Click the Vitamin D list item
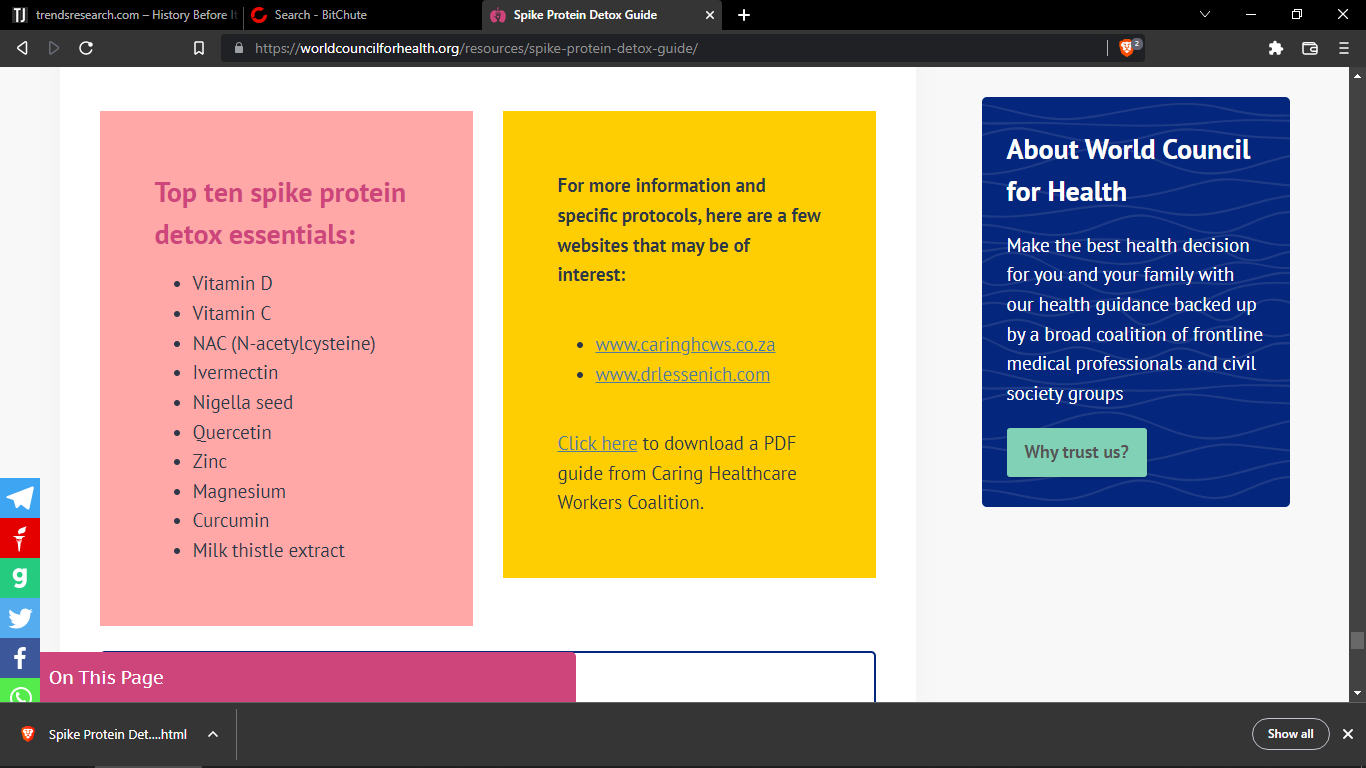Screen dimensions: 1366x768 [233, 284]
